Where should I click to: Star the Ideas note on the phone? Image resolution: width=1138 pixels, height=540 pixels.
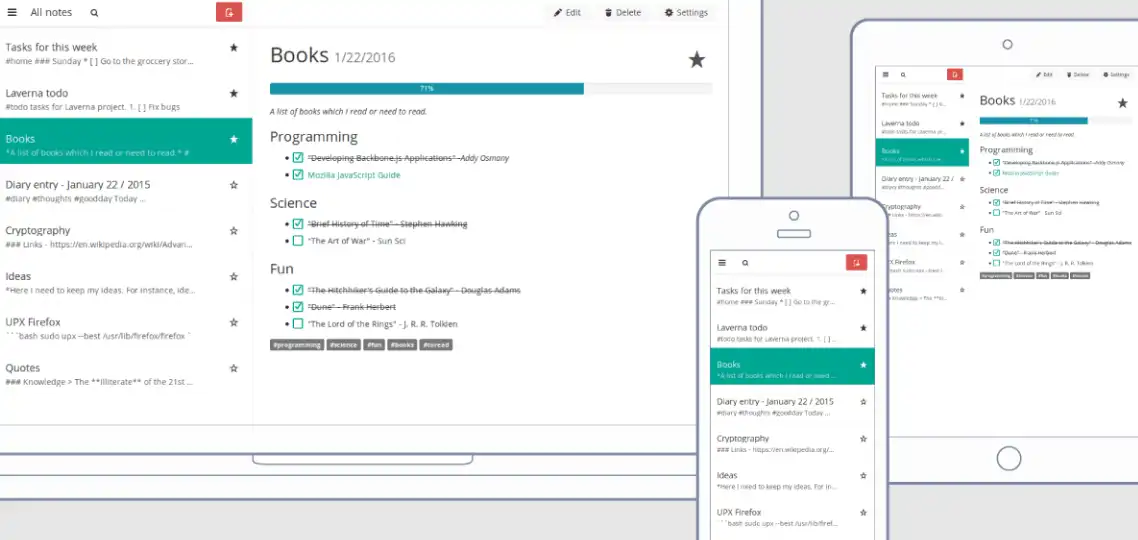(x=863, y=475)
